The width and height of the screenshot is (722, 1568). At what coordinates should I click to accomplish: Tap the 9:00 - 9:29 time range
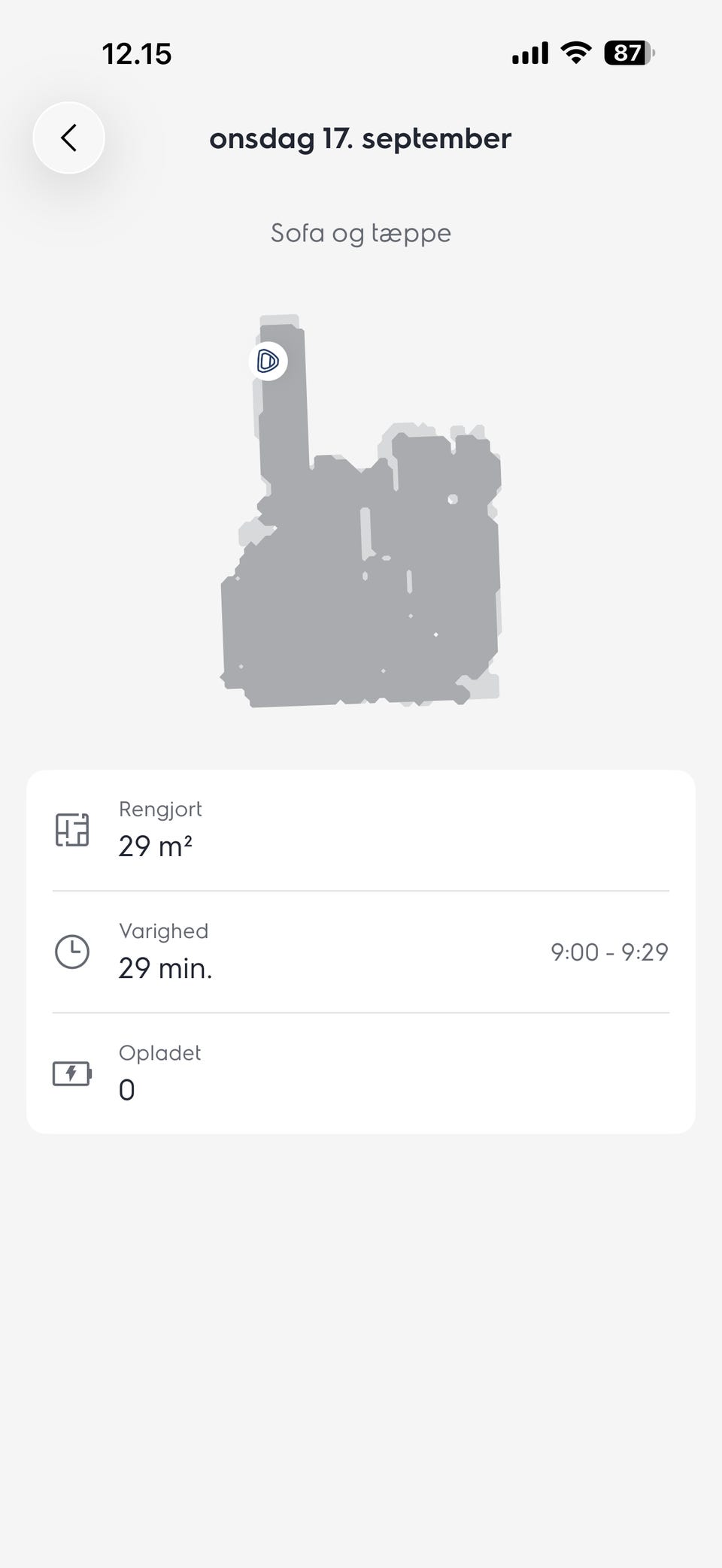609,952
